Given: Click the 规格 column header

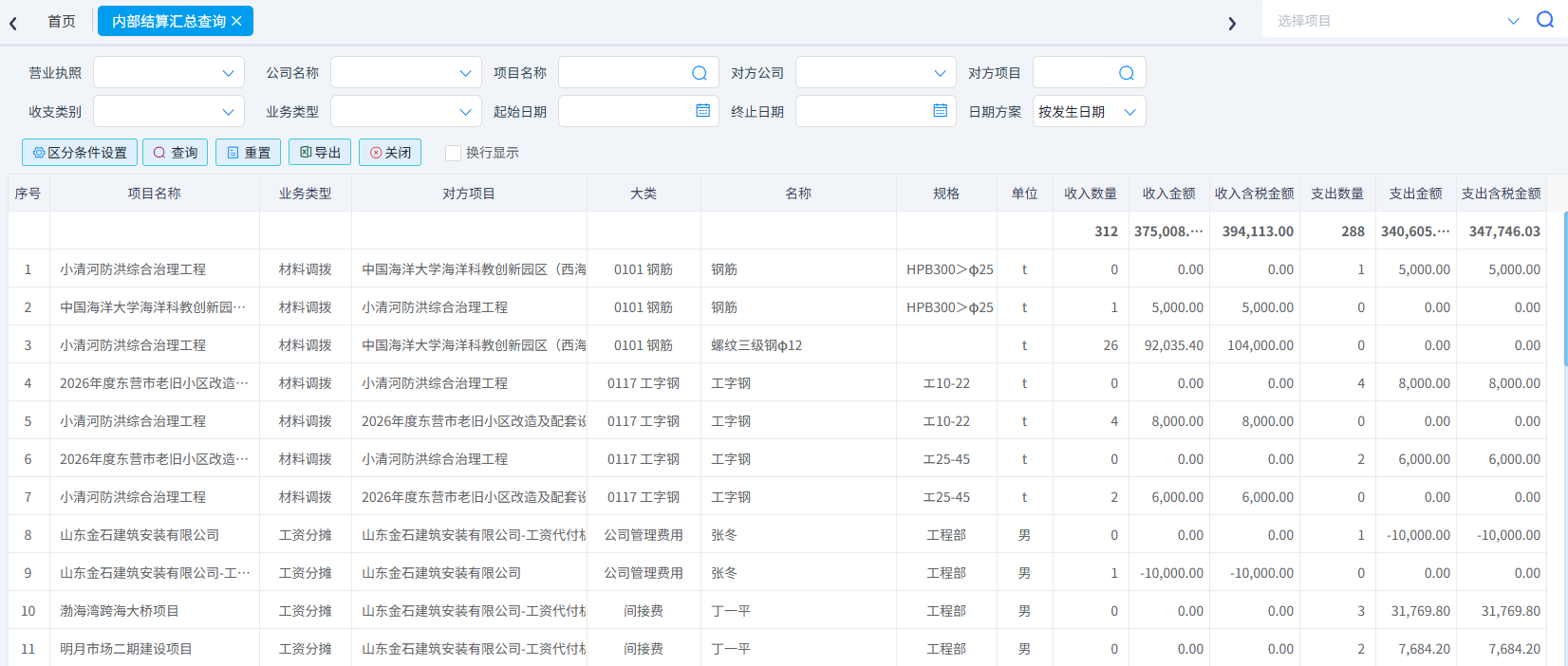Looking at the screenshot, I should pos(946,194).
